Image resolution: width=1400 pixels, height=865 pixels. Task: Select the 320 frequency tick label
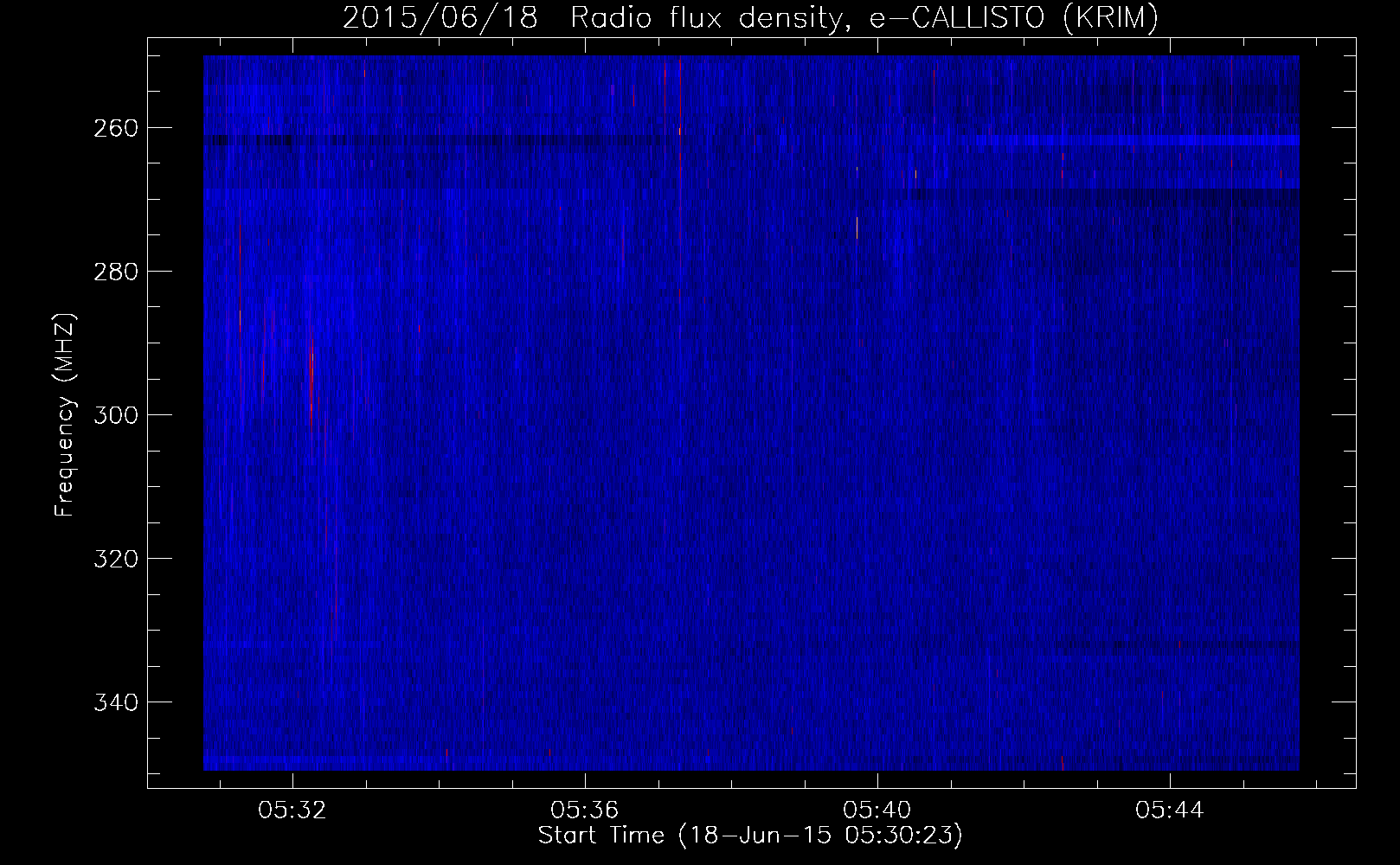(116, 559)
